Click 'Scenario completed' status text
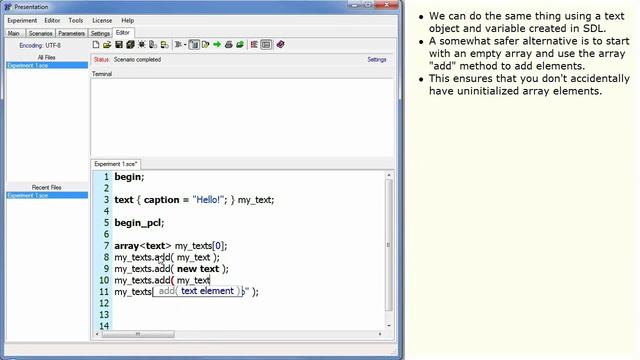The width and height of the screenshot is (640, 360). pos(137,60)
